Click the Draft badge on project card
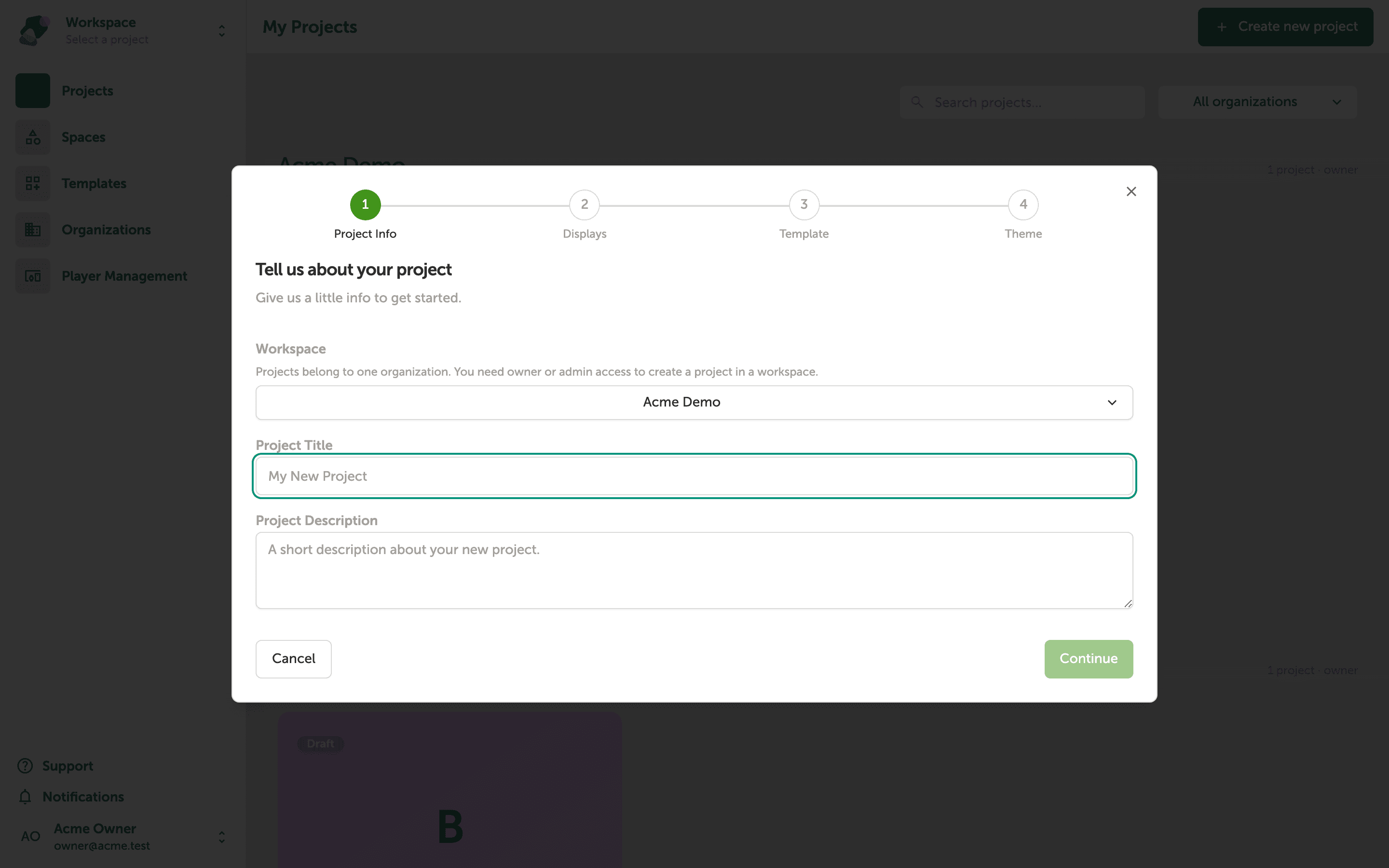 pos(320,744)
